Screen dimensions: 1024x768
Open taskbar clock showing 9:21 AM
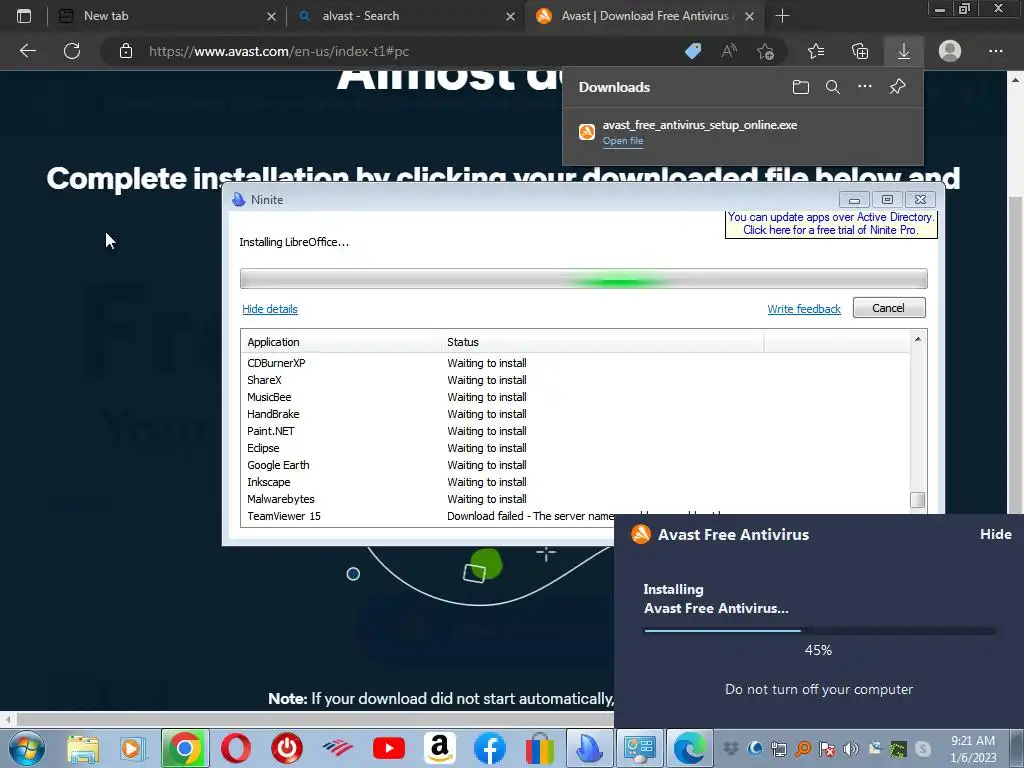pyautogui.click(x=973, y=749)
